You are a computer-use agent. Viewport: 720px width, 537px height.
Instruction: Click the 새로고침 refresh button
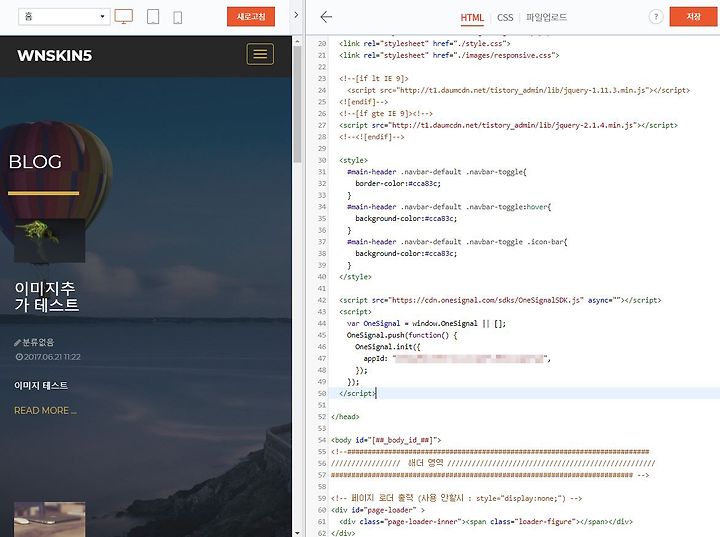[x=251, y=17]
